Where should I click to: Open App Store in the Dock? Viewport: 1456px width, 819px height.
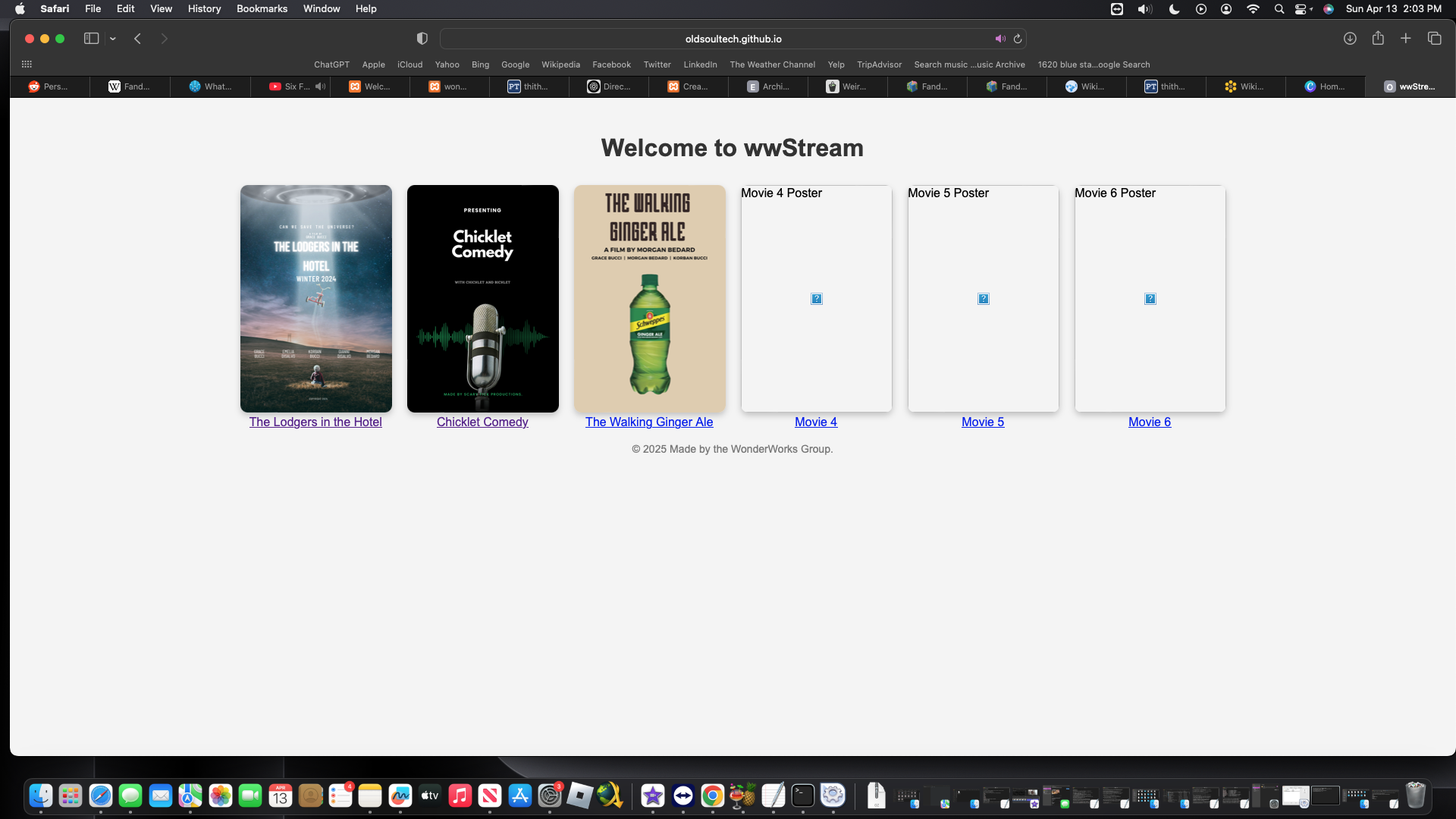[520, 795]
